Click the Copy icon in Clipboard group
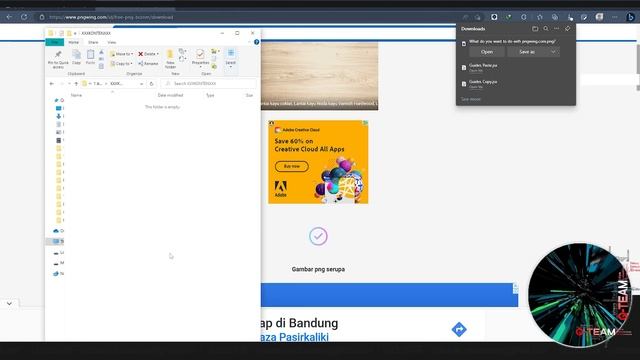This screenshot has width=640, height=360. pos(76,57)
